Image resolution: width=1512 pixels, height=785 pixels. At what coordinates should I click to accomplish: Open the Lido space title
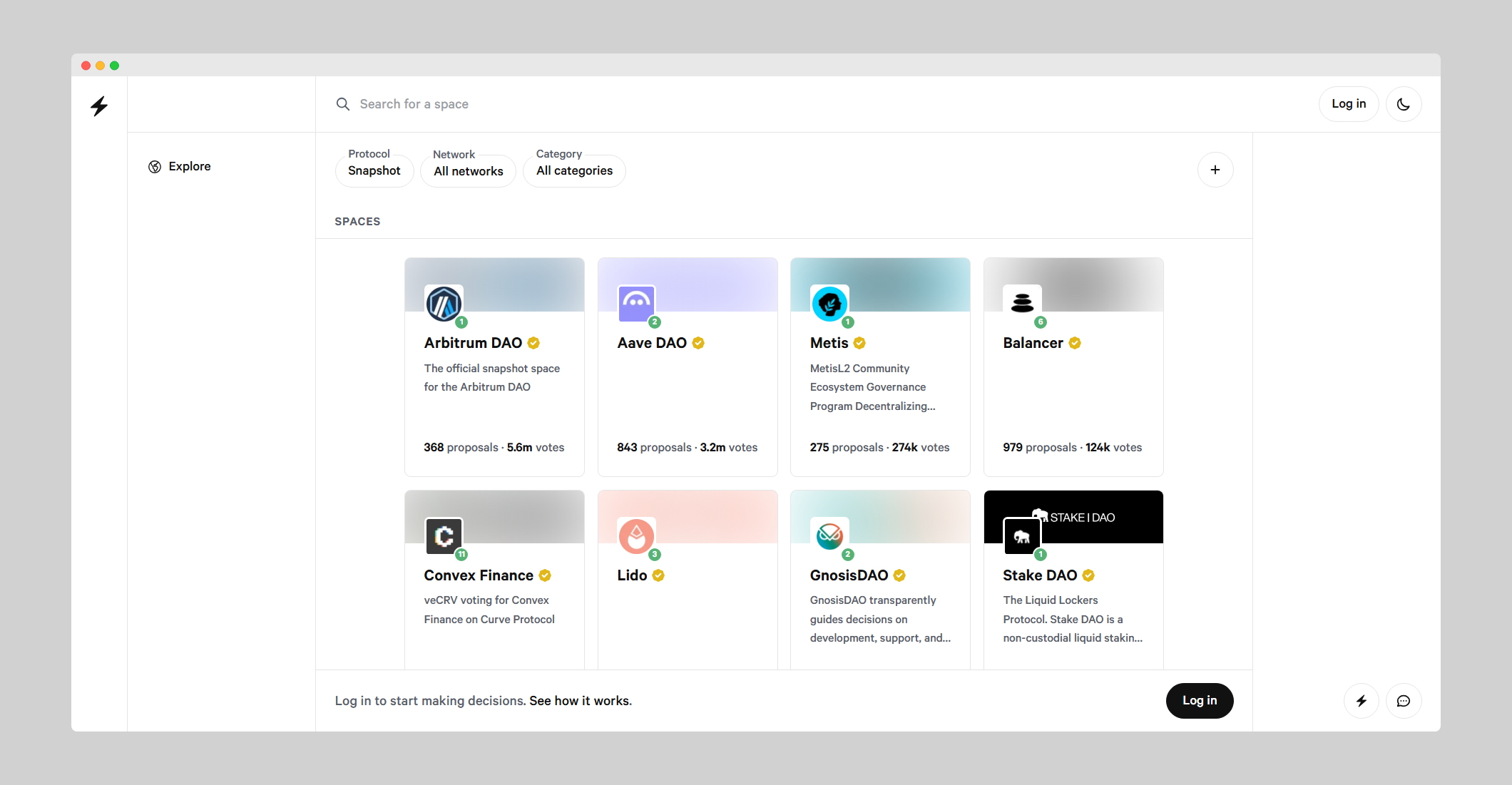632,575
